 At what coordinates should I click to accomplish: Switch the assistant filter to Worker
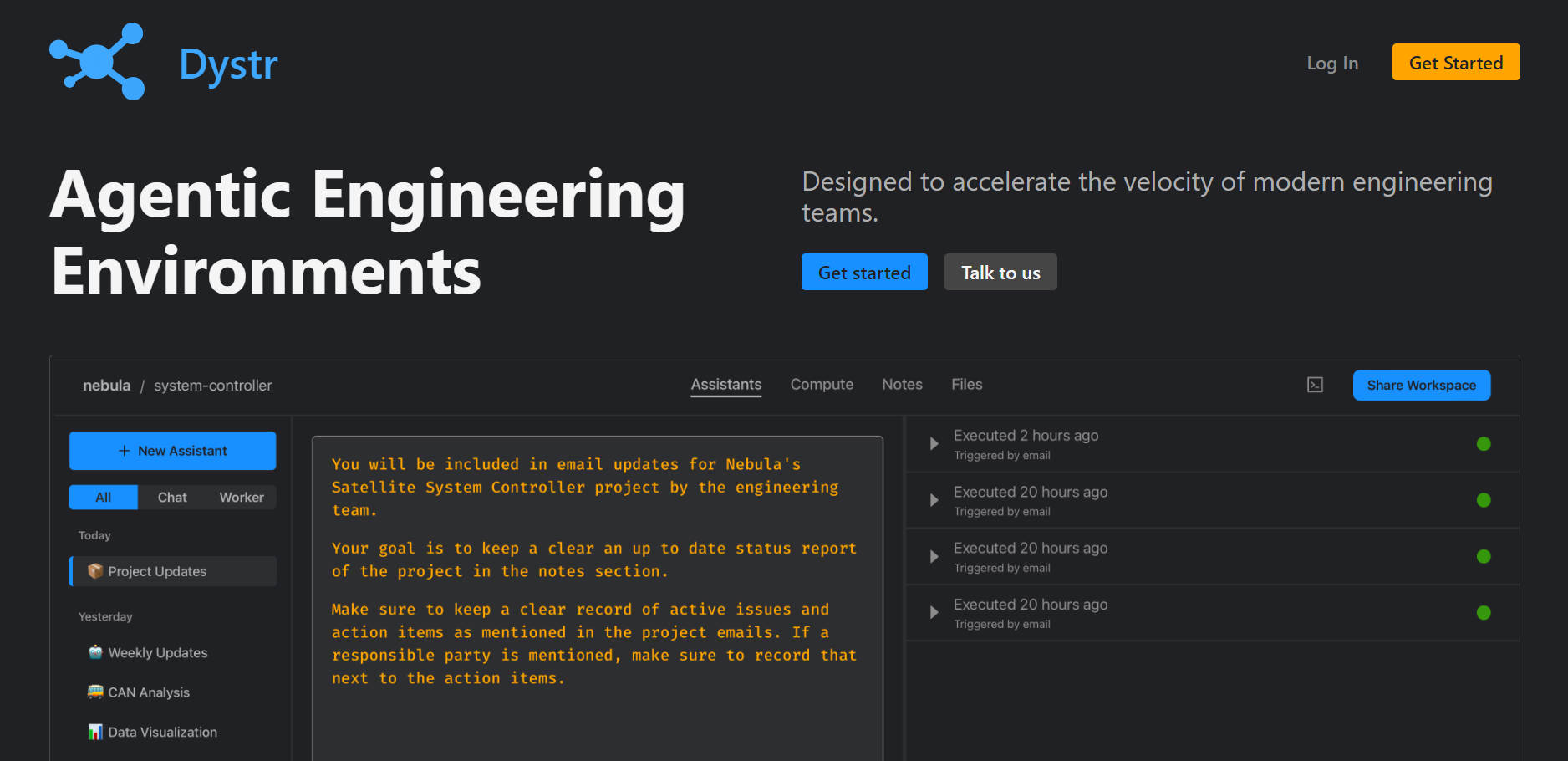click(242, 498)
